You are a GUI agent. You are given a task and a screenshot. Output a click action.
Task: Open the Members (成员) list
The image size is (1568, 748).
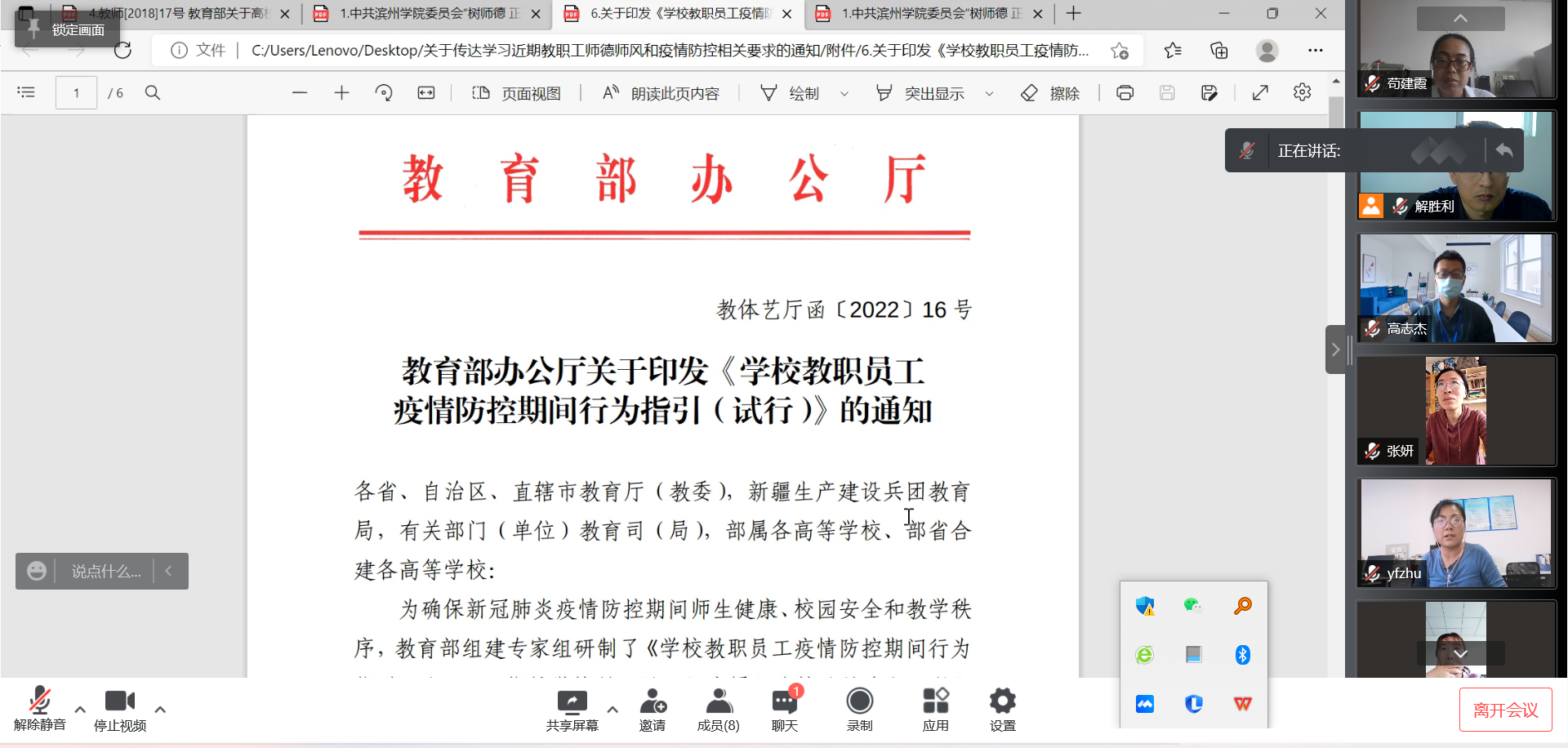[x=719, y=709]
